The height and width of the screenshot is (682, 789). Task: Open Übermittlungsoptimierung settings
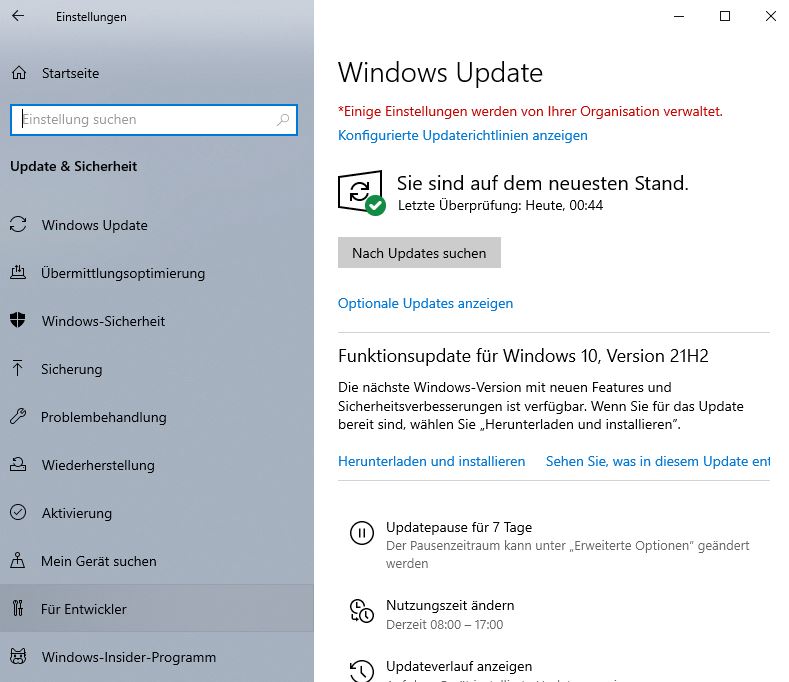(156, 273)
